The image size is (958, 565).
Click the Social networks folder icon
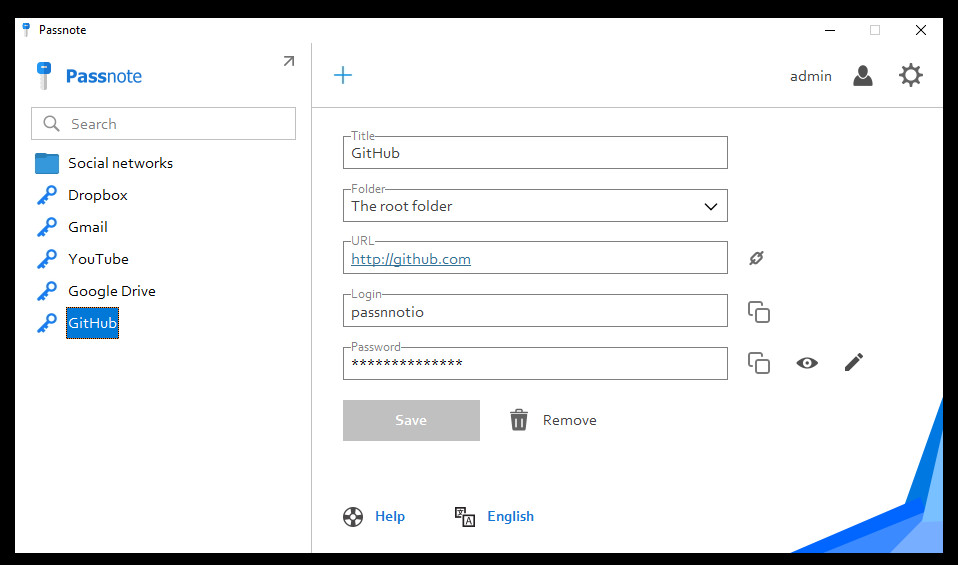[x=47, y=163]
